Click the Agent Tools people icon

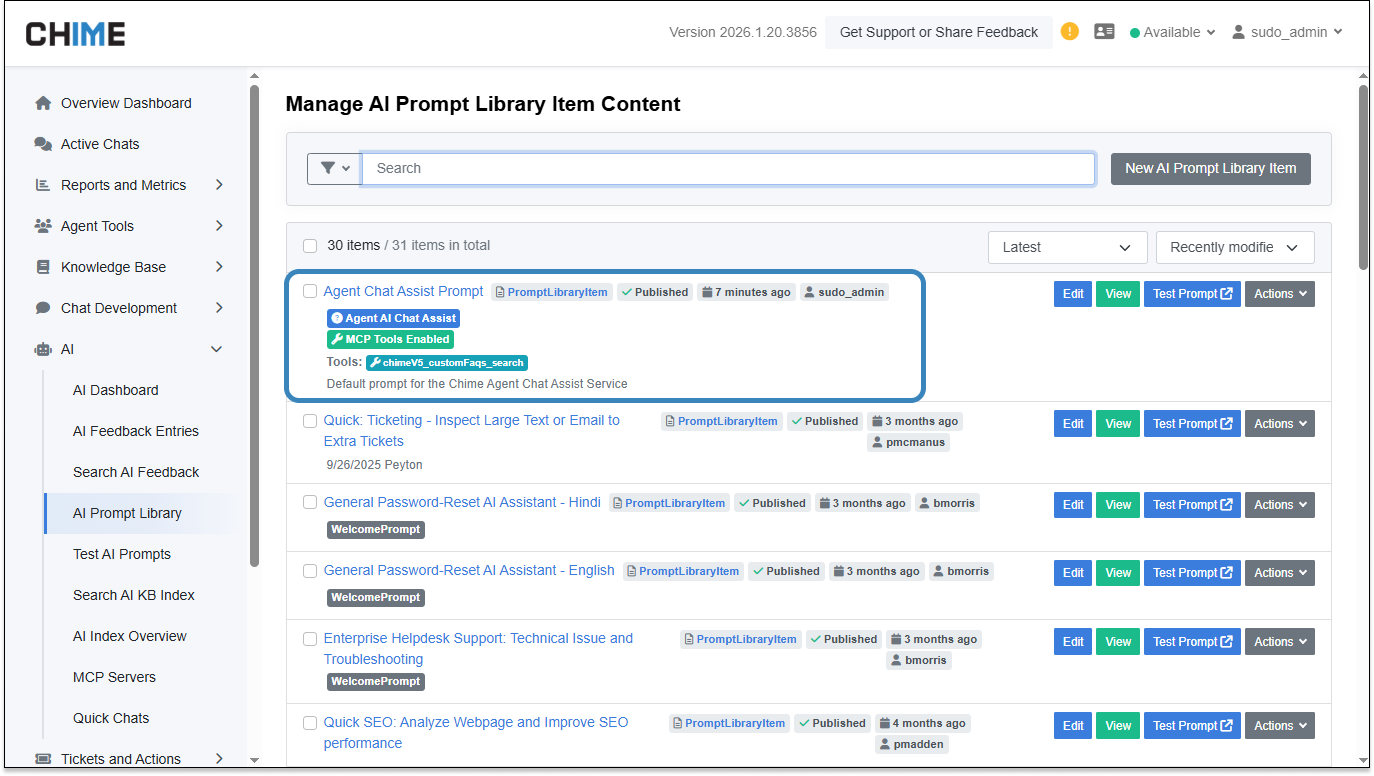point(43,226)
